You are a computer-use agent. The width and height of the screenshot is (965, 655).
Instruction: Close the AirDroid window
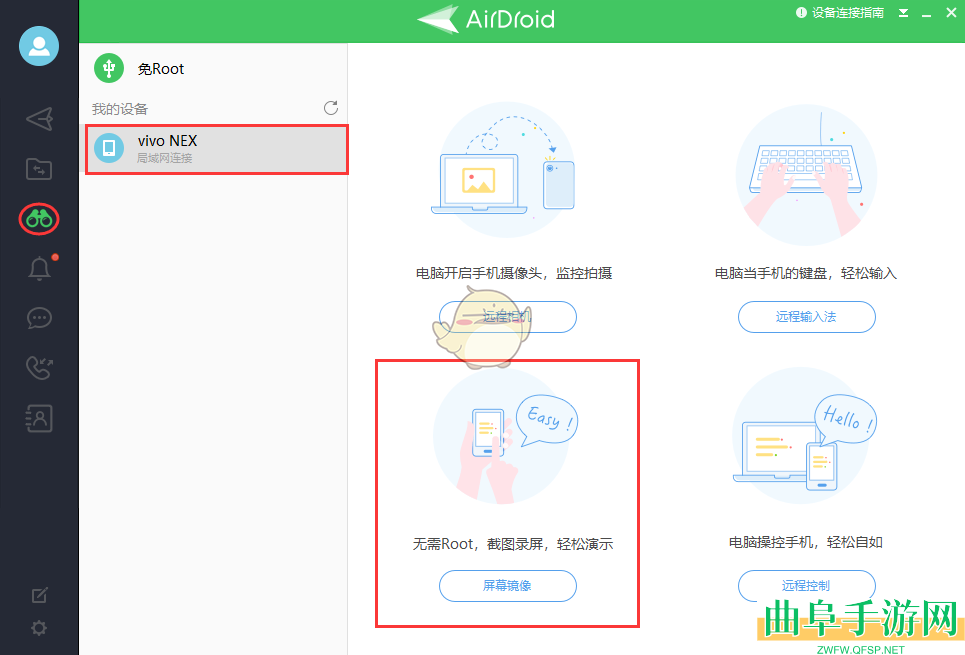coord(951,13)
